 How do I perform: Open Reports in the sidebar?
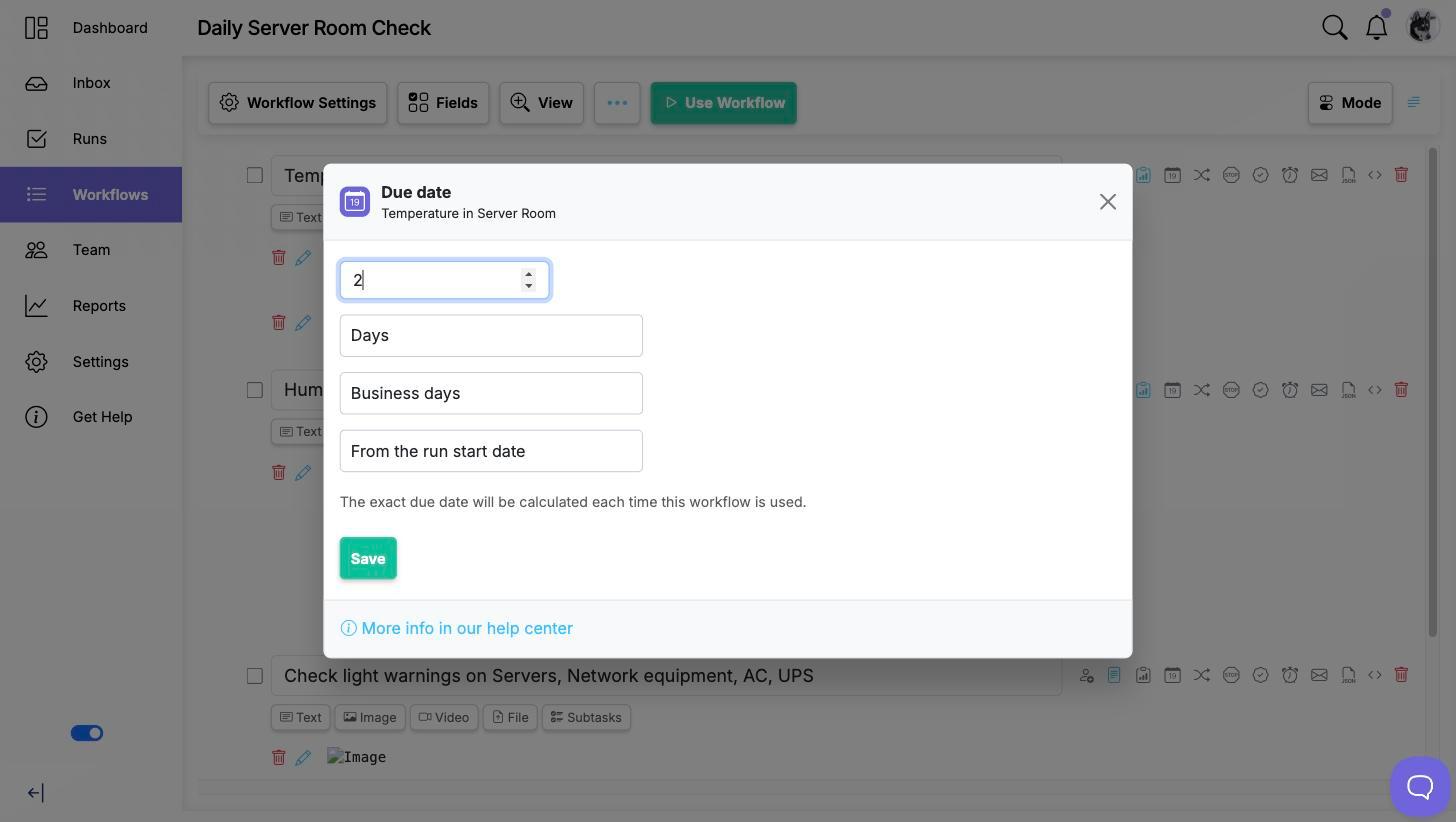pyautogui.click(x=91, y=306)
